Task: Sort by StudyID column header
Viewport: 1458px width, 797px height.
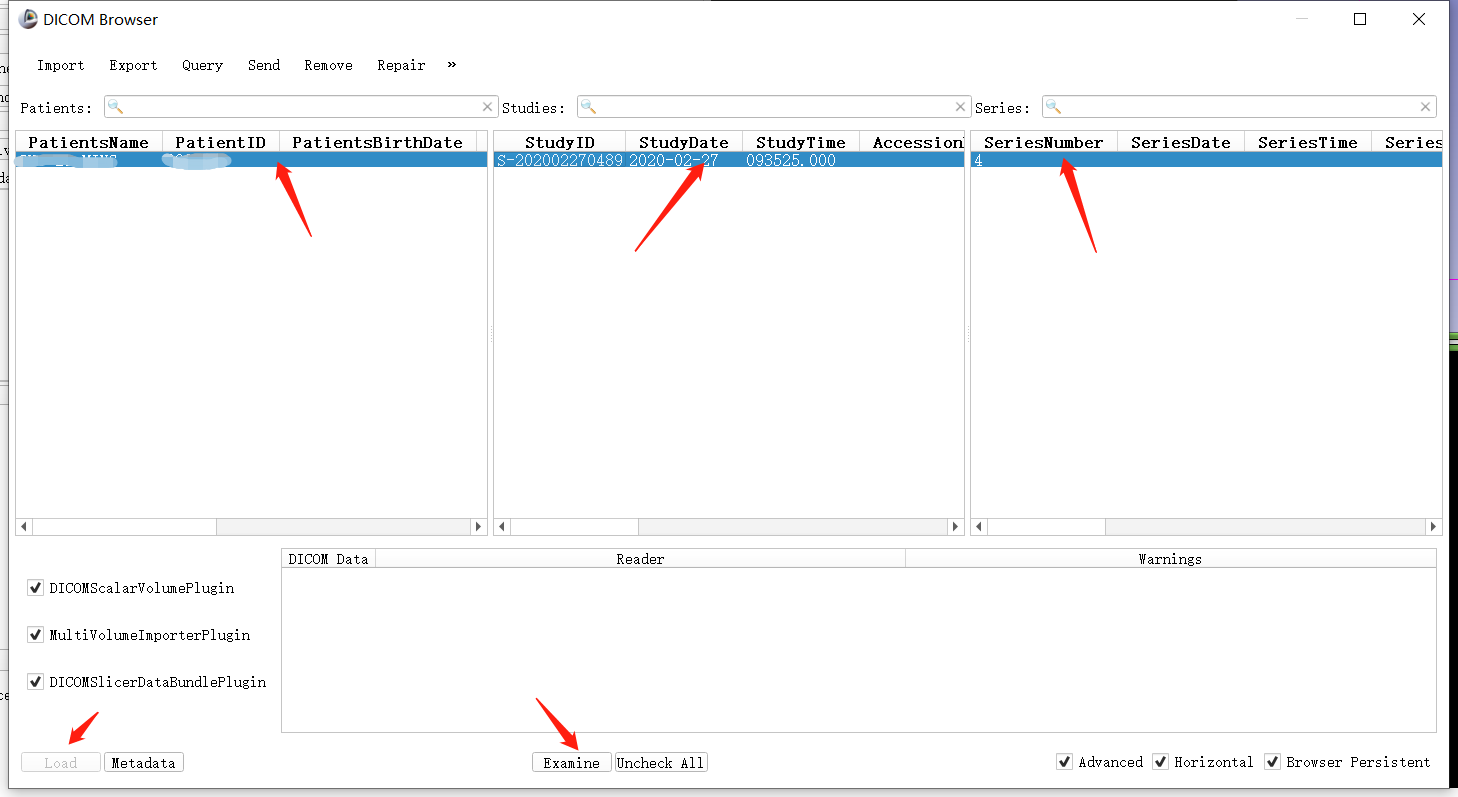Action: pos(560,142)
